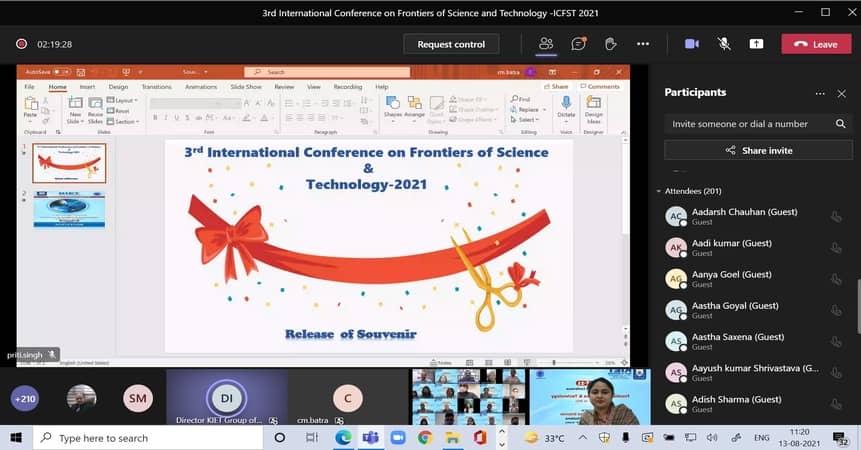Toggle the camera on or off
The height and width of the screenshot is (450, 861).
tap(691, 44)
